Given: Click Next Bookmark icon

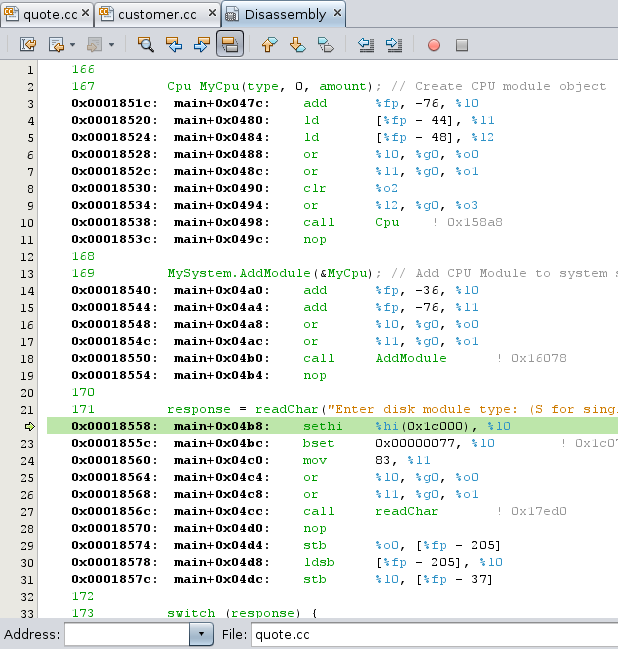Looking at the screenshot, I should click(x=297, y=45).
